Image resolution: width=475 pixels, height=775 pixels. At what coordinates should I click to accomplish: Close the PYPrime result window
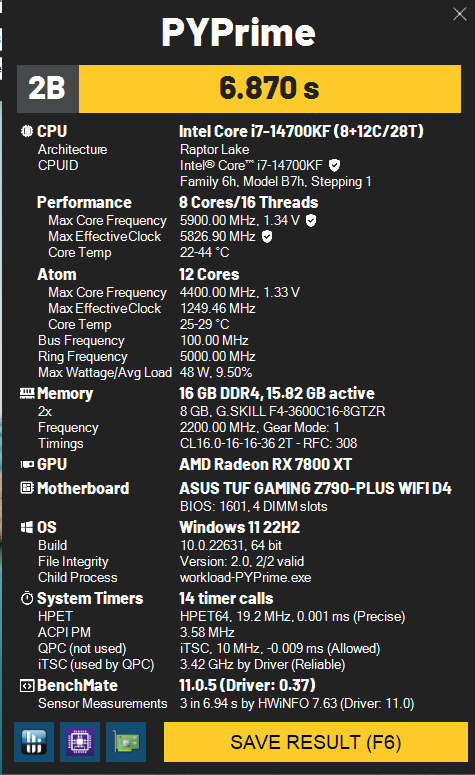click(460, 14)
